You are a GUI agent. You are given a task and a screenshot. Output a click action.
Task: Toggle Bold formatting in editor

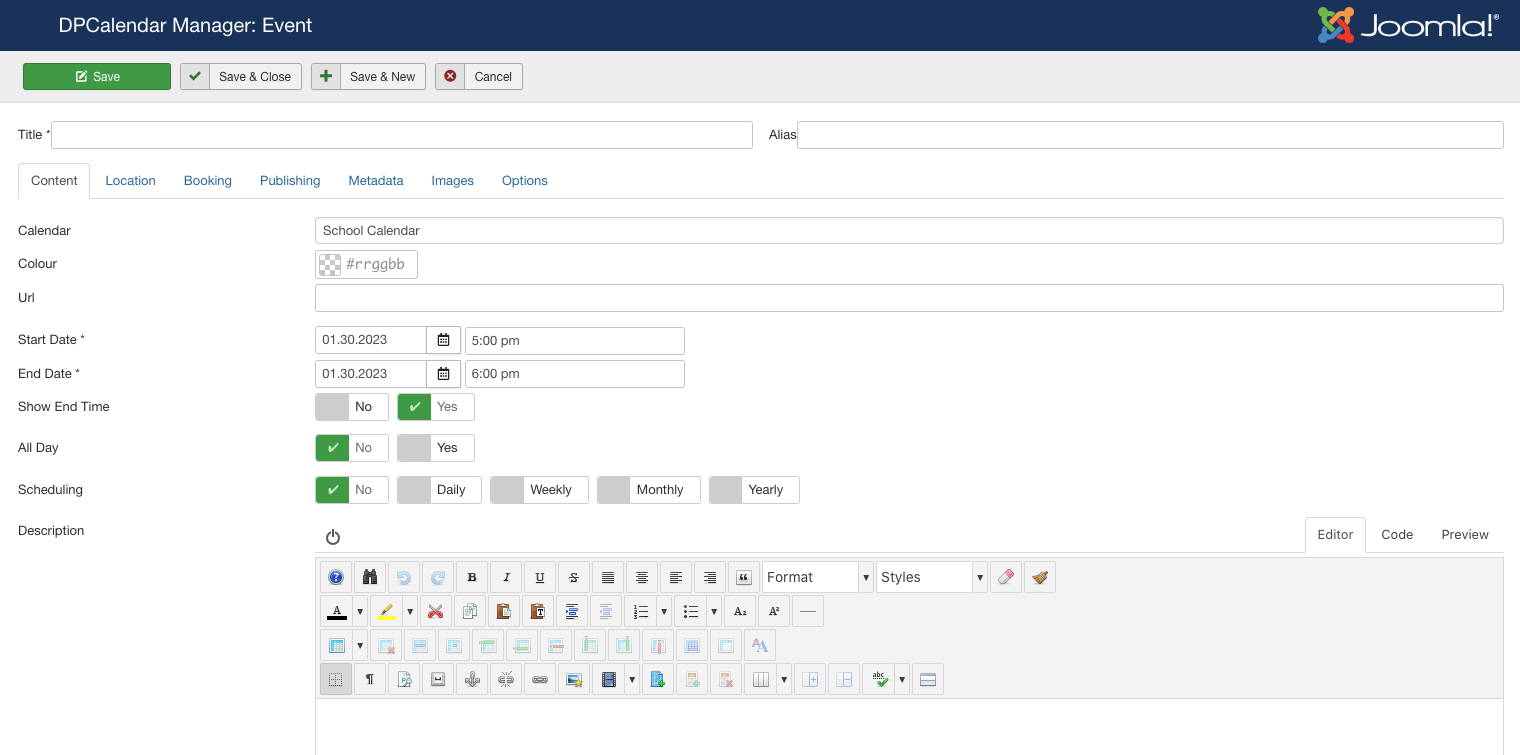472,577
